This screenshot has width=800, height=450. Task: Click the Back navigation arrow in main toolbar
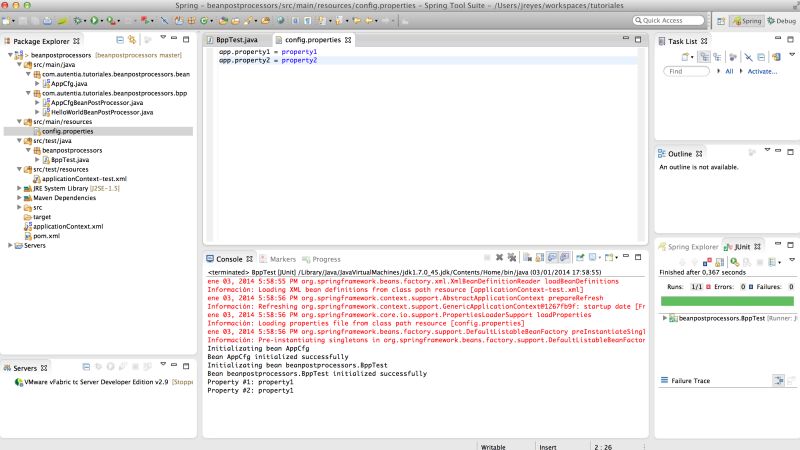point(368,21)
